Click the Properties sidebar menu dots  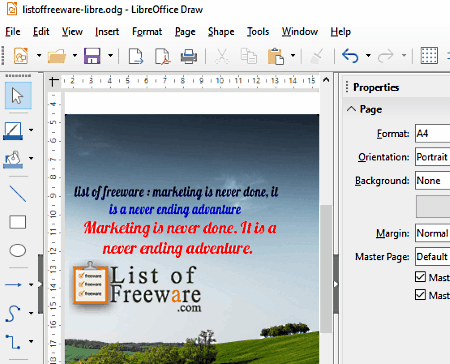click(347, 87)
